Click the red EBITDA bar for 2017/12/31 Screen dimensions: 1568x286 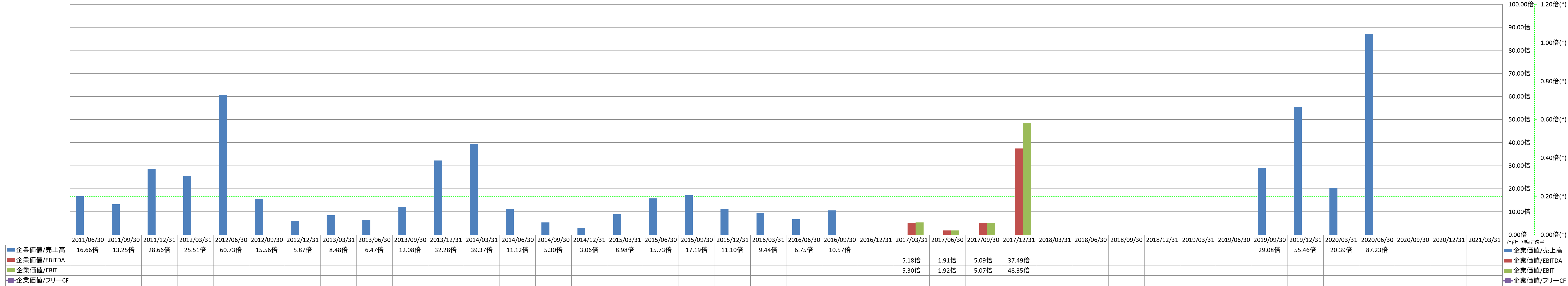[x=1019, y=191]
